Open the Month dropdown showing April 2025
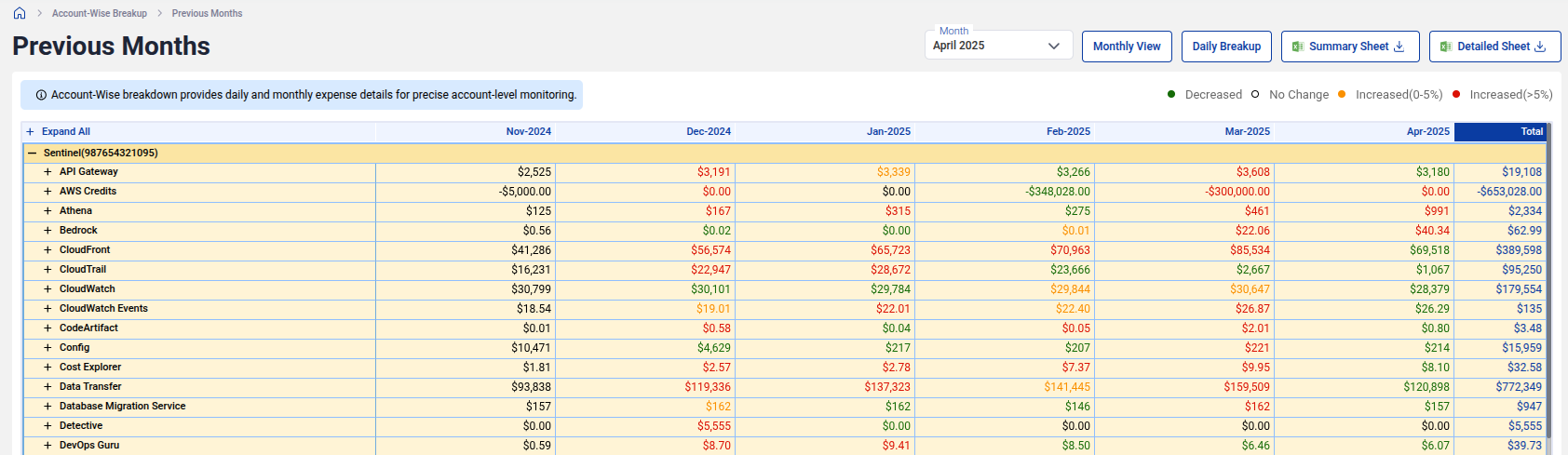Image resolution: width=1568 pixels, height=455 pixels. point(998,46)
